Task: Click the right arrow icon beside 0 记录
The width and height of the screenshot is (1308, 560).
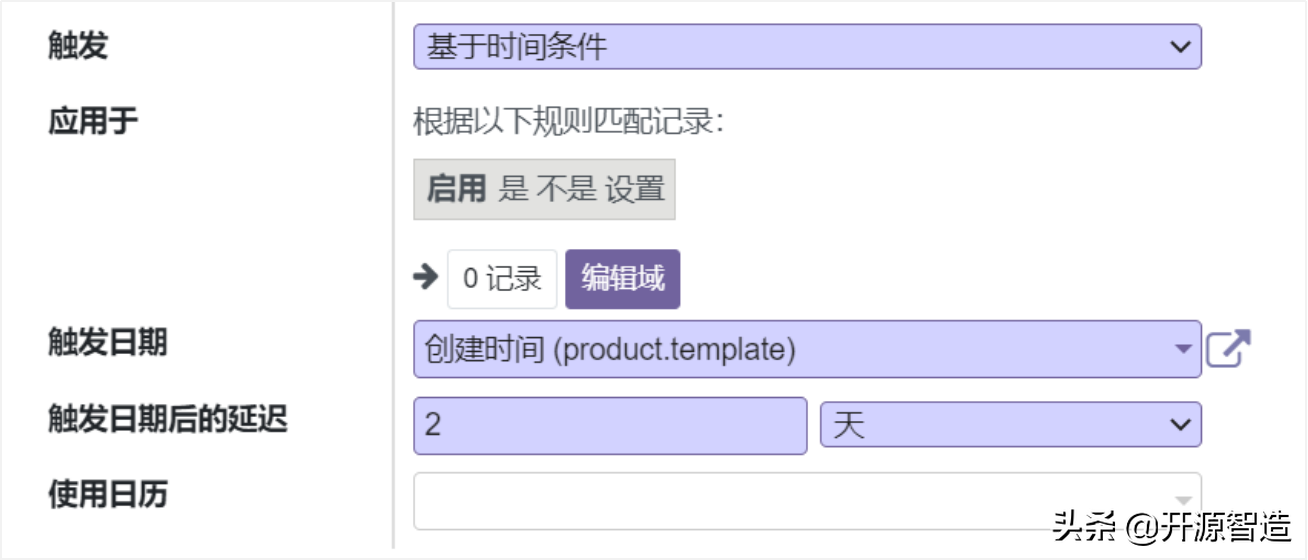Action: tap(426, 278)
